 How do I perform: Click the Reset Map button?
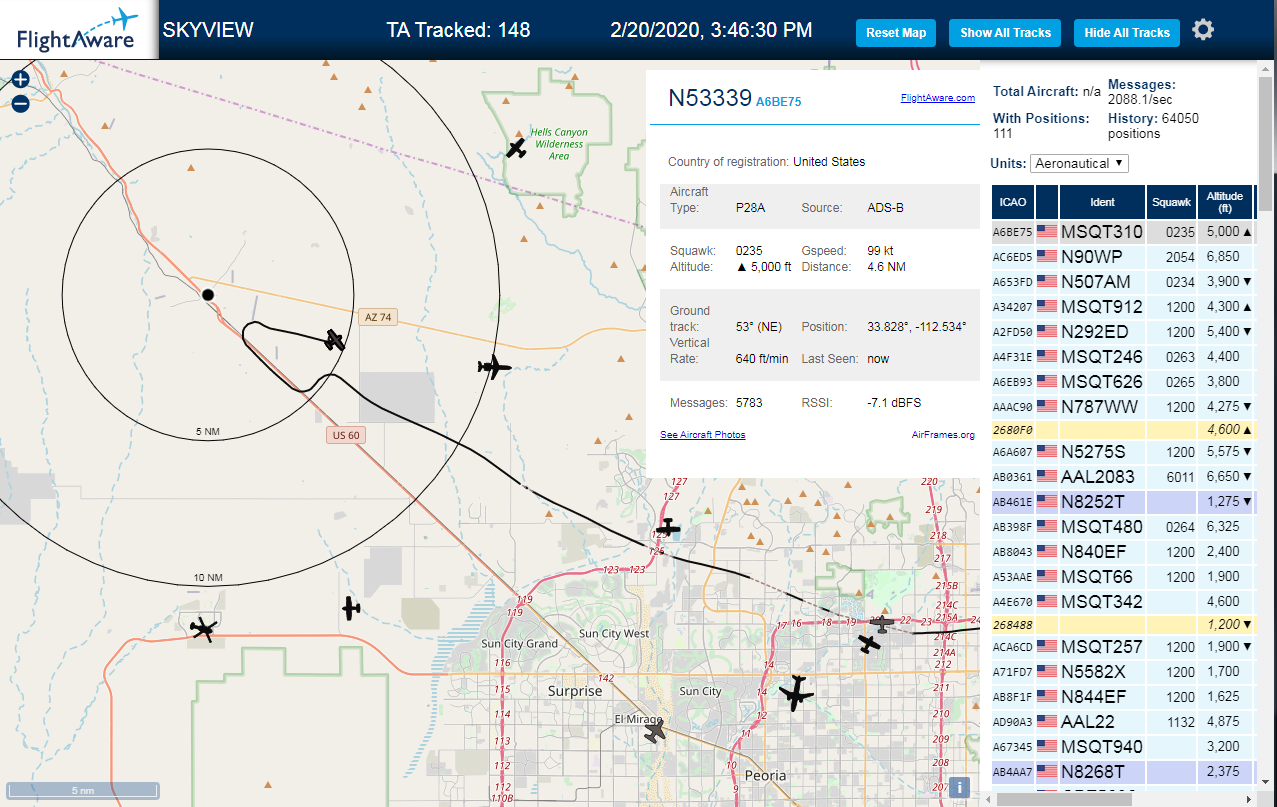point(896,33)
